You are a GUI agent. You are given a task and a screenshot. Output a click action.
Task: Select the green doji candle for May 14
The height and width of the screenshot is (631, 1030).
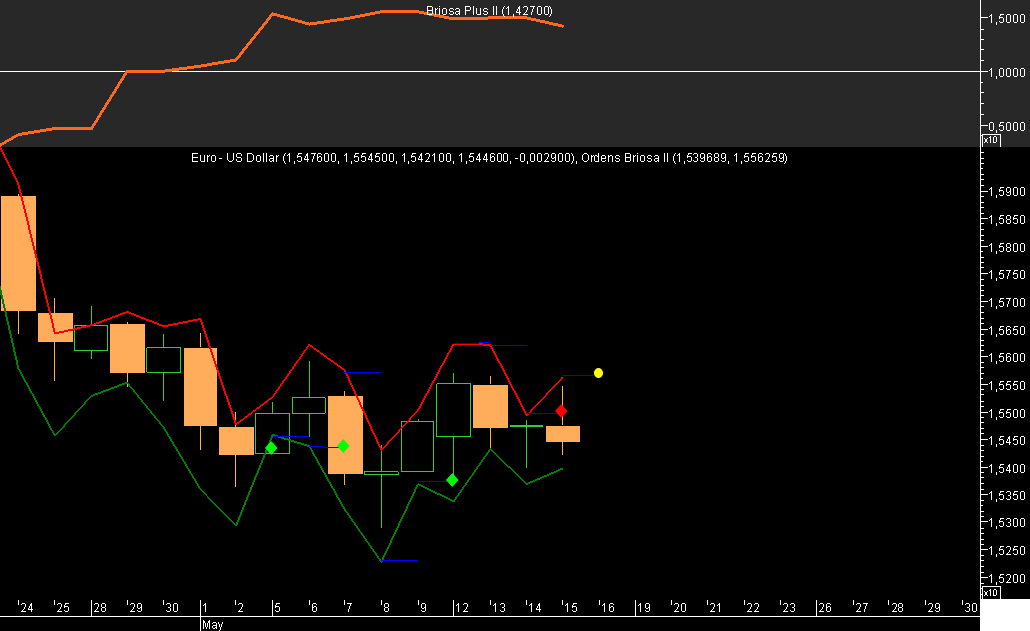point(526,426)
